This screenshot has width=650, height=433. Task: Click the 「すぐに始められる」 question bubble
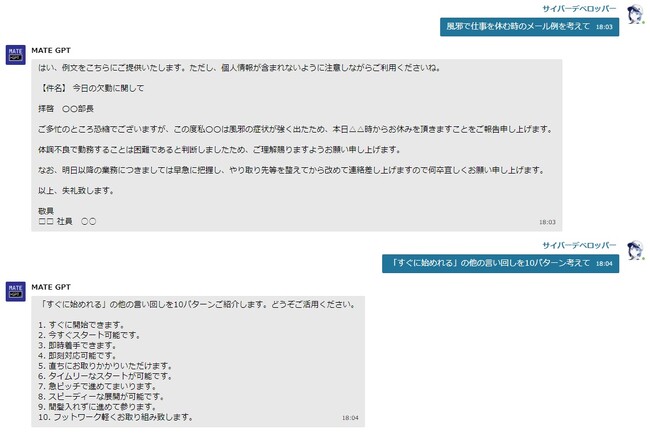point(500,263)
